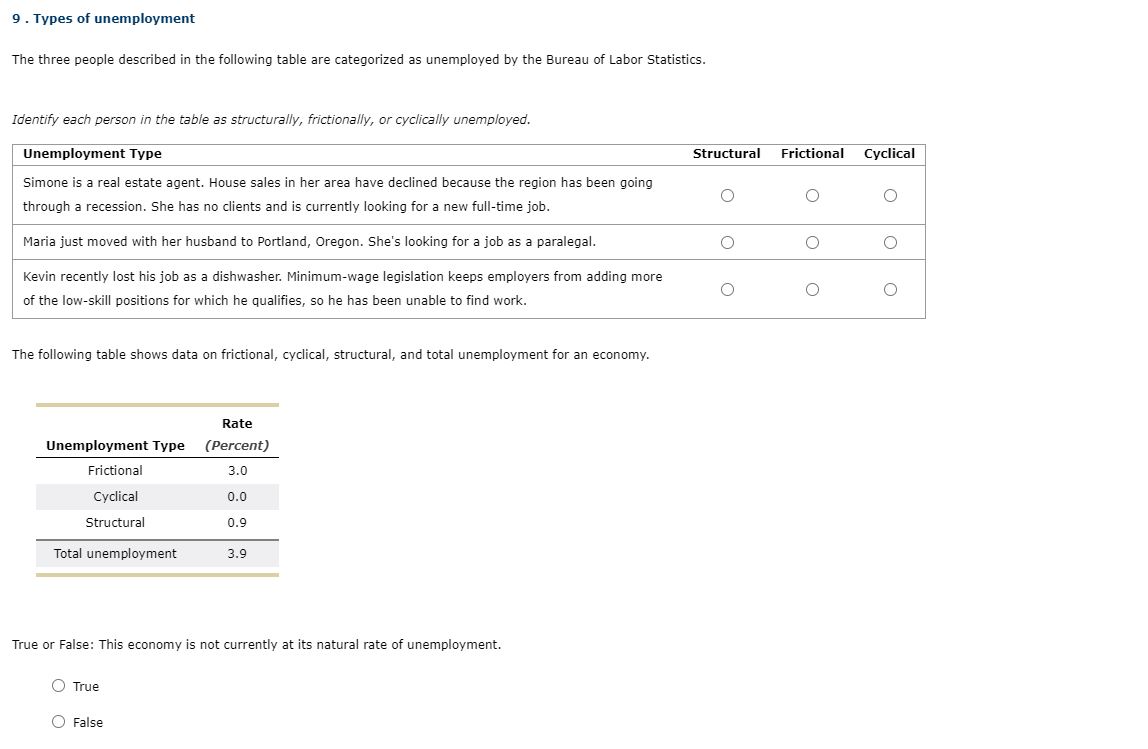This screenshot has height=749, width=1148.
Task: Click the italicized instruction text above the table
Action: 271,119
